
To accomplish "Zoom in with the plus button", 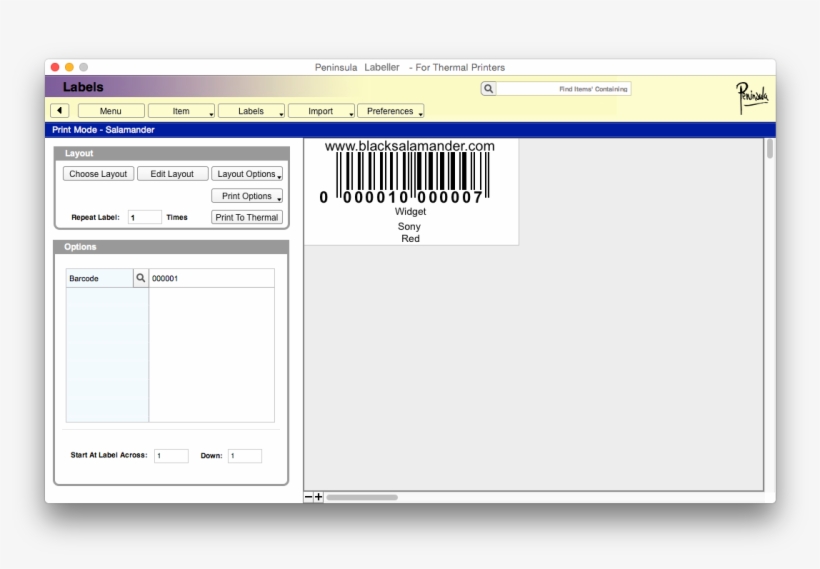I will (x=318, y=497).
